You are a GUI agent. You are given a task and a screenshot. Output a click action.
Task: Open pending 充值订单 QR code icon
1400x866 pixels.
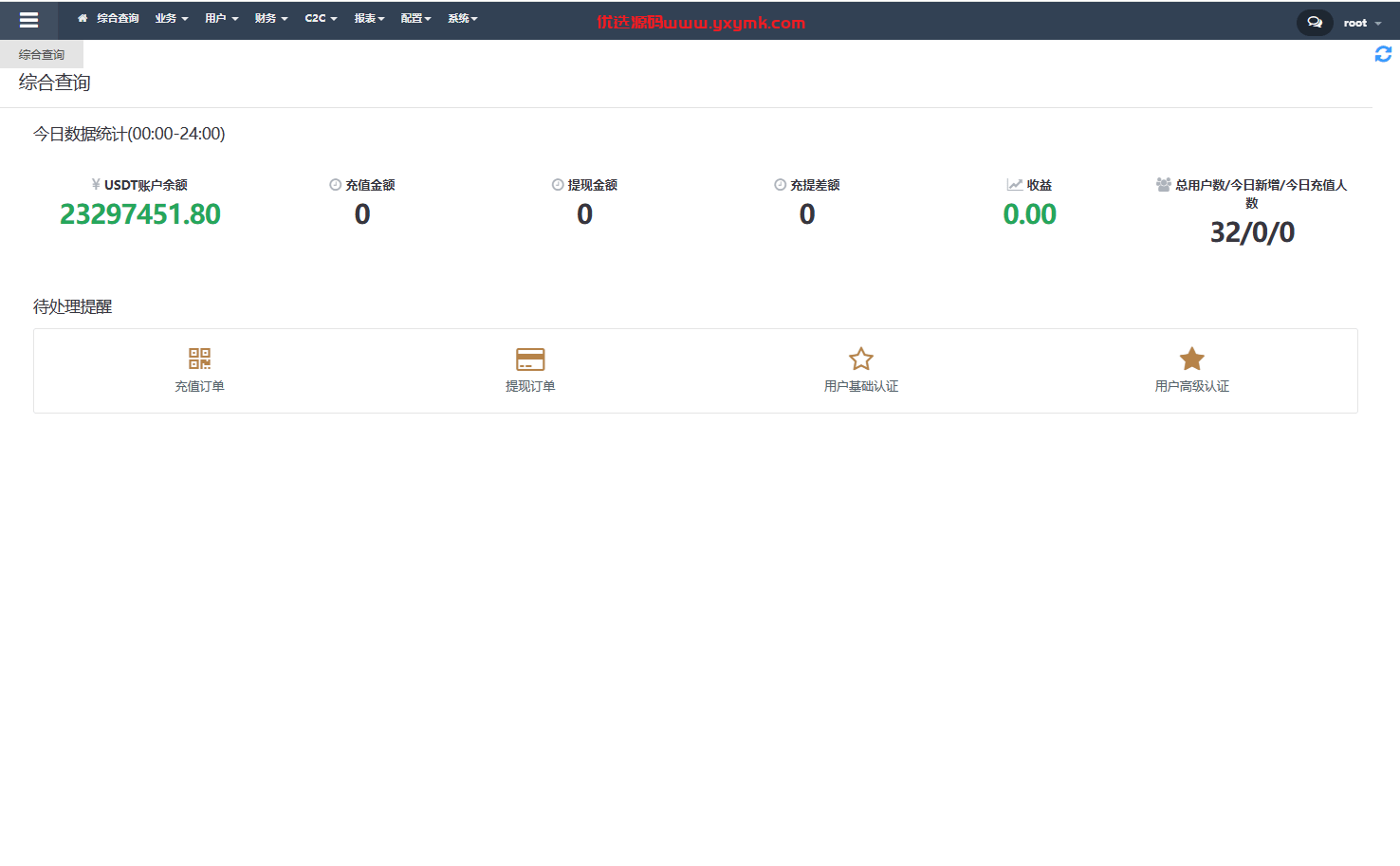point(199,359)
